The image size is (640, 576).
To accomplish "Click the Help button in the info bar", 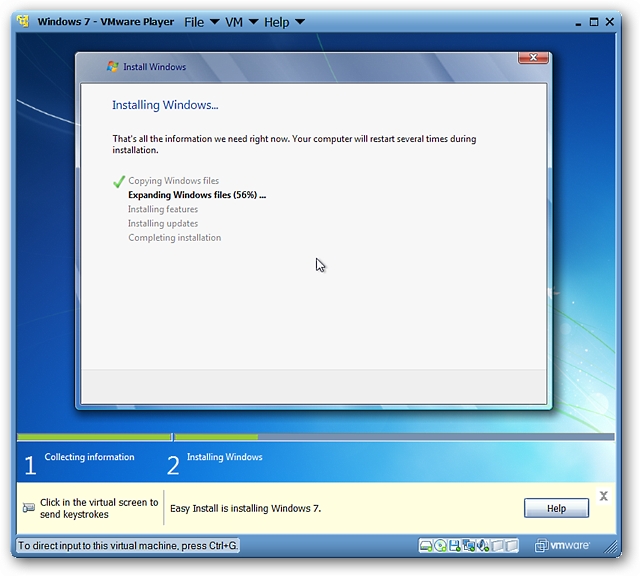I will point(556,508).
